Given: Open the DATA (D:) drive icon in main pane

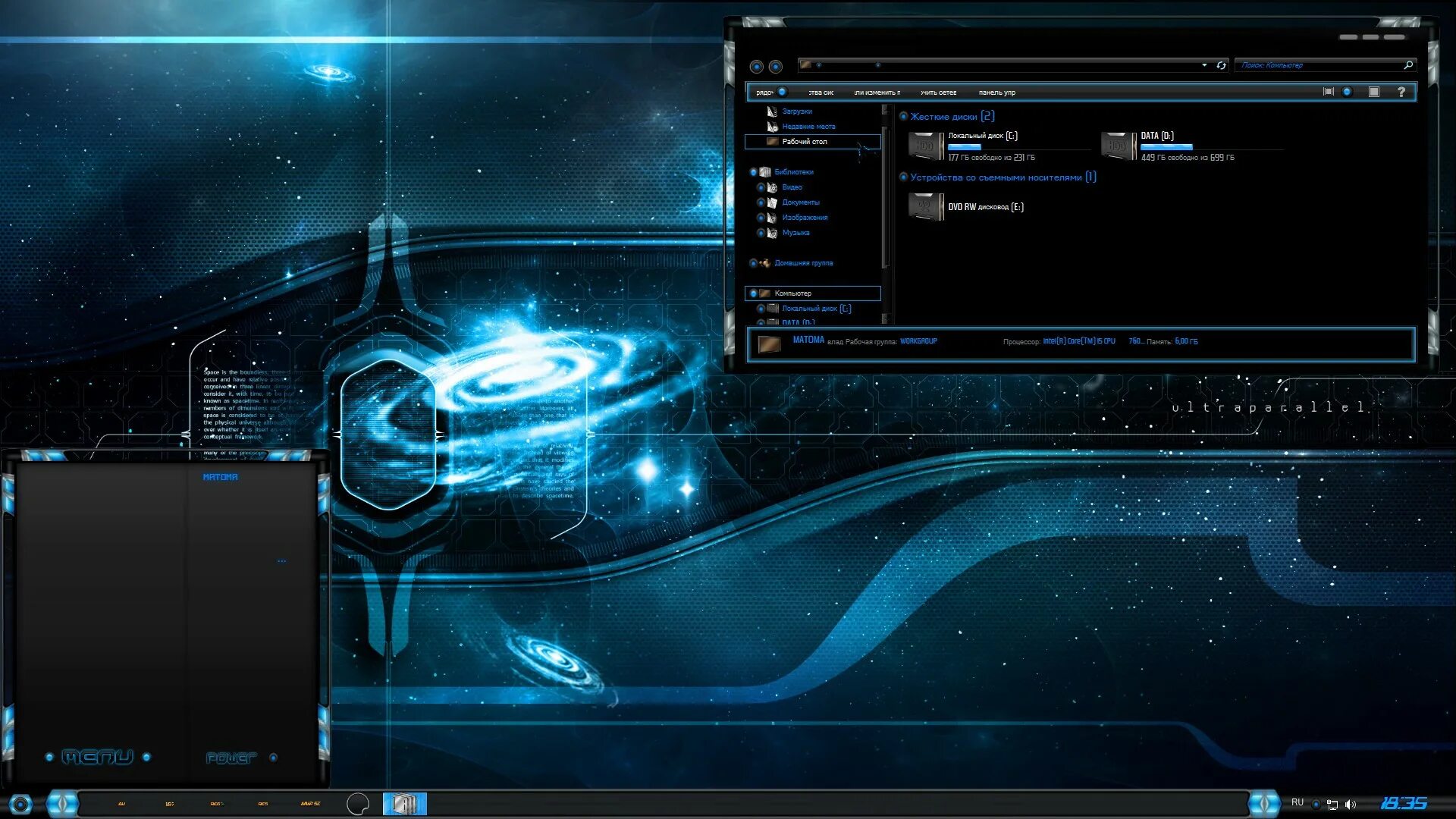Looking at the screenshot, I should [x=1119, y=146].
